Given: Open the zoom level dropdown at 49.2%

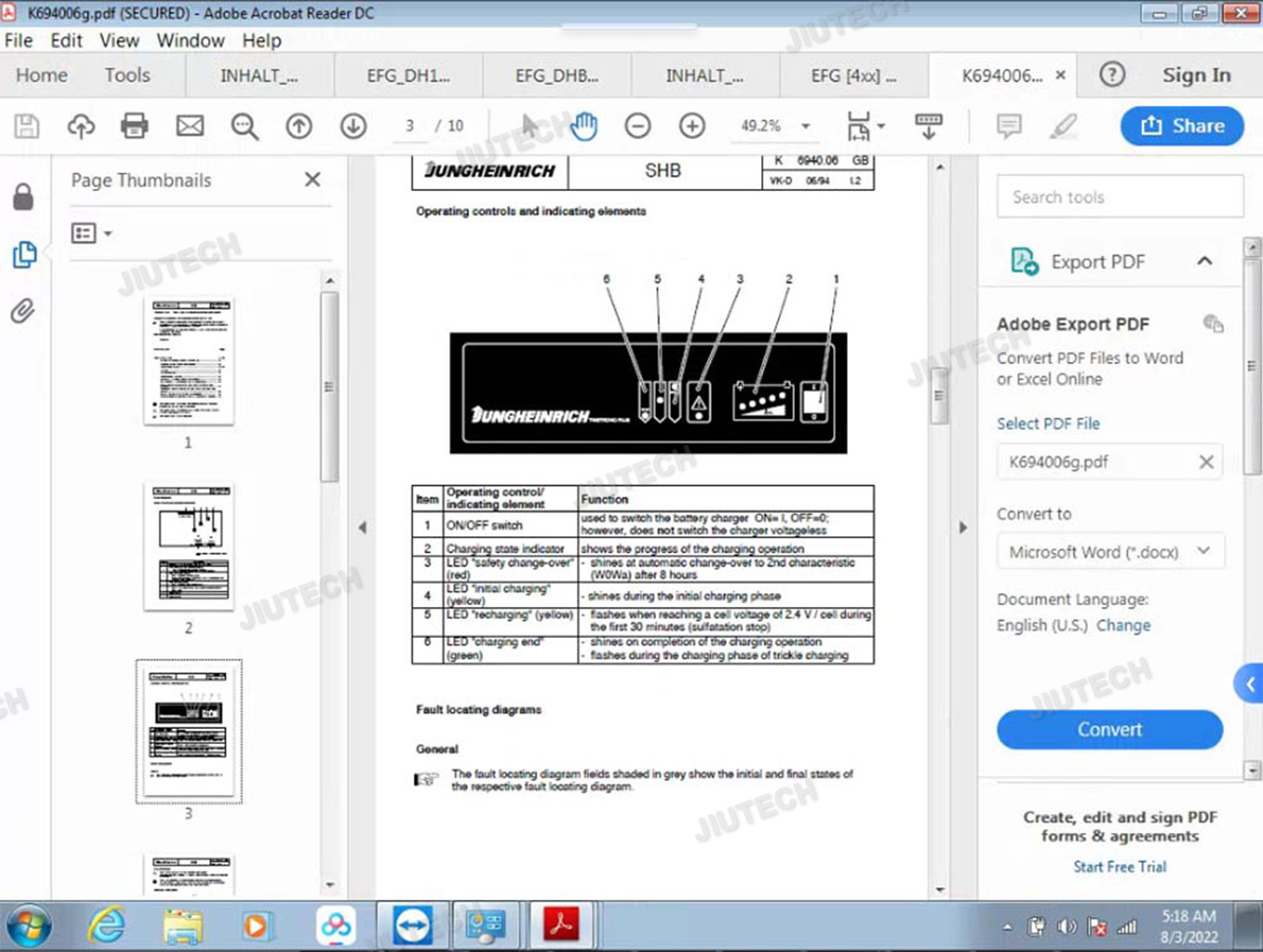Looking at the screenshot, I should (x=806, y=126).
